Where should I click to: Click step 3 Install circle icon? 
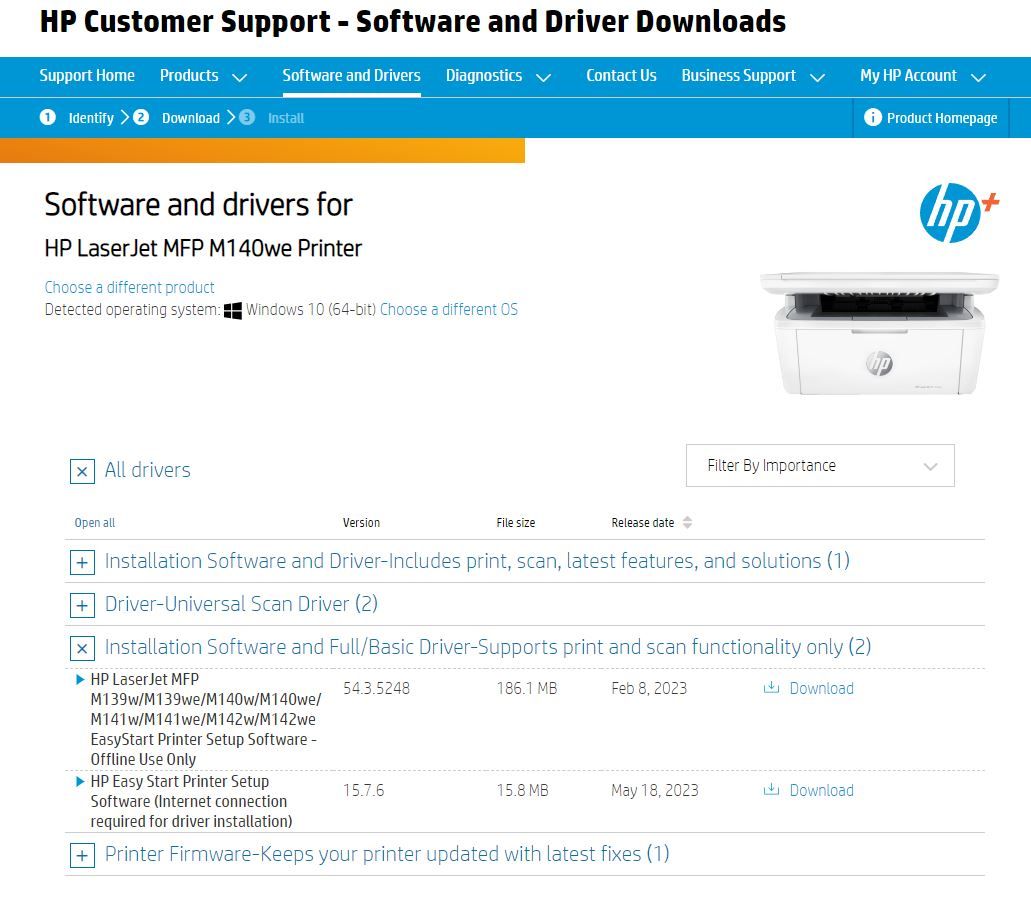click(247, 117)
